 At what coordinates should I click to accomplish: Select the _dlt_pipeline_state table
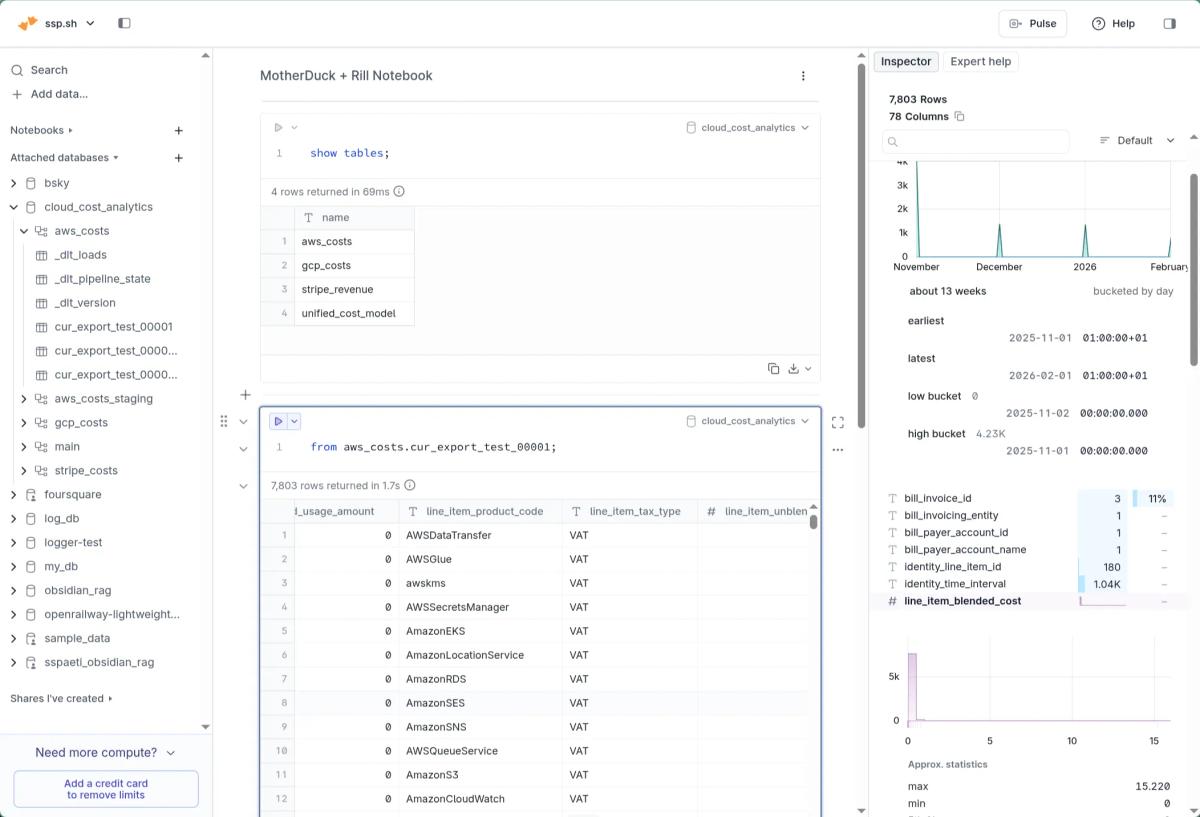tap(102, 279)
